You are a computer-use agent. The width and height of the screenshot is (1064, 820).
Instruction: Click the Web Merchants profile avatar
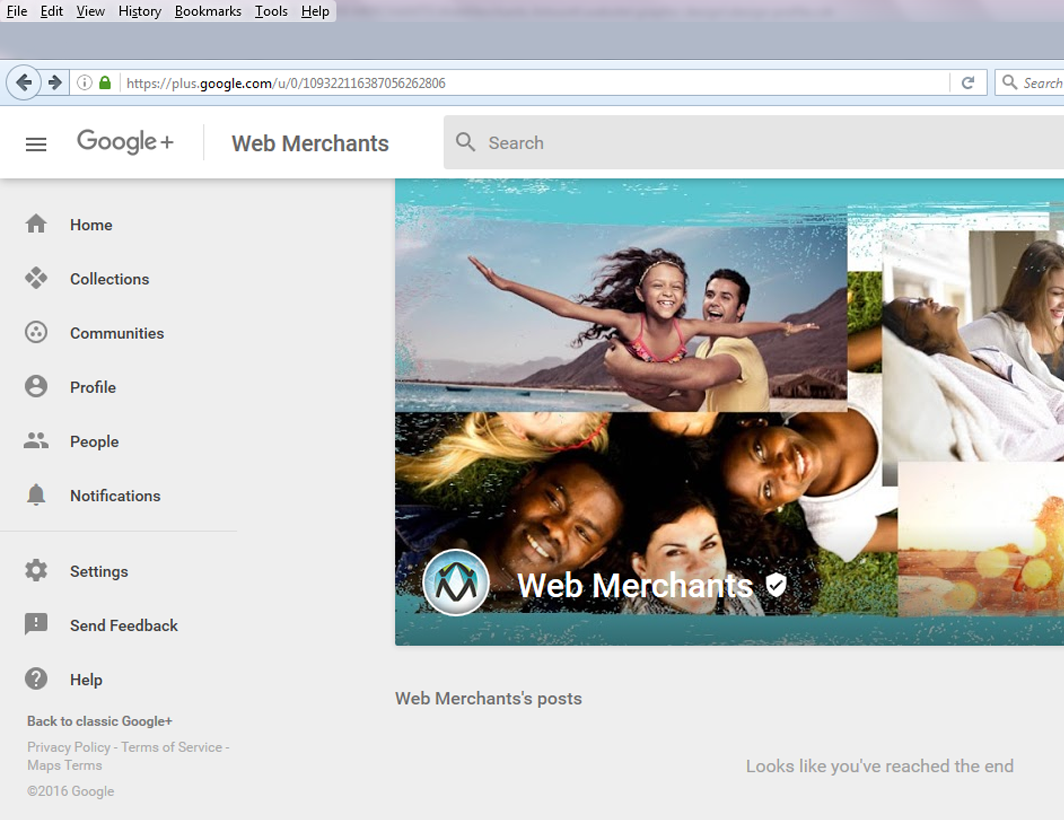[456, 582]
